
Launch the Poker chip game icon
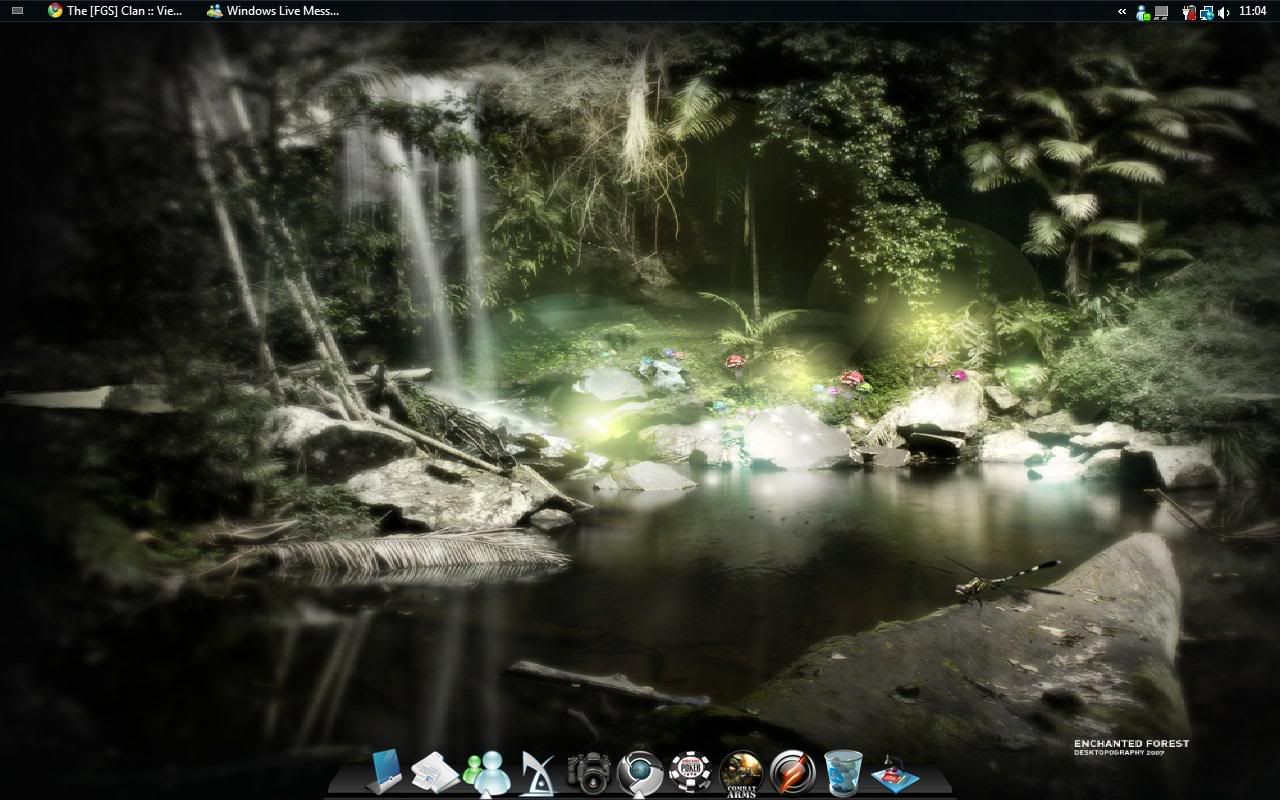click(x=690, y=772)
